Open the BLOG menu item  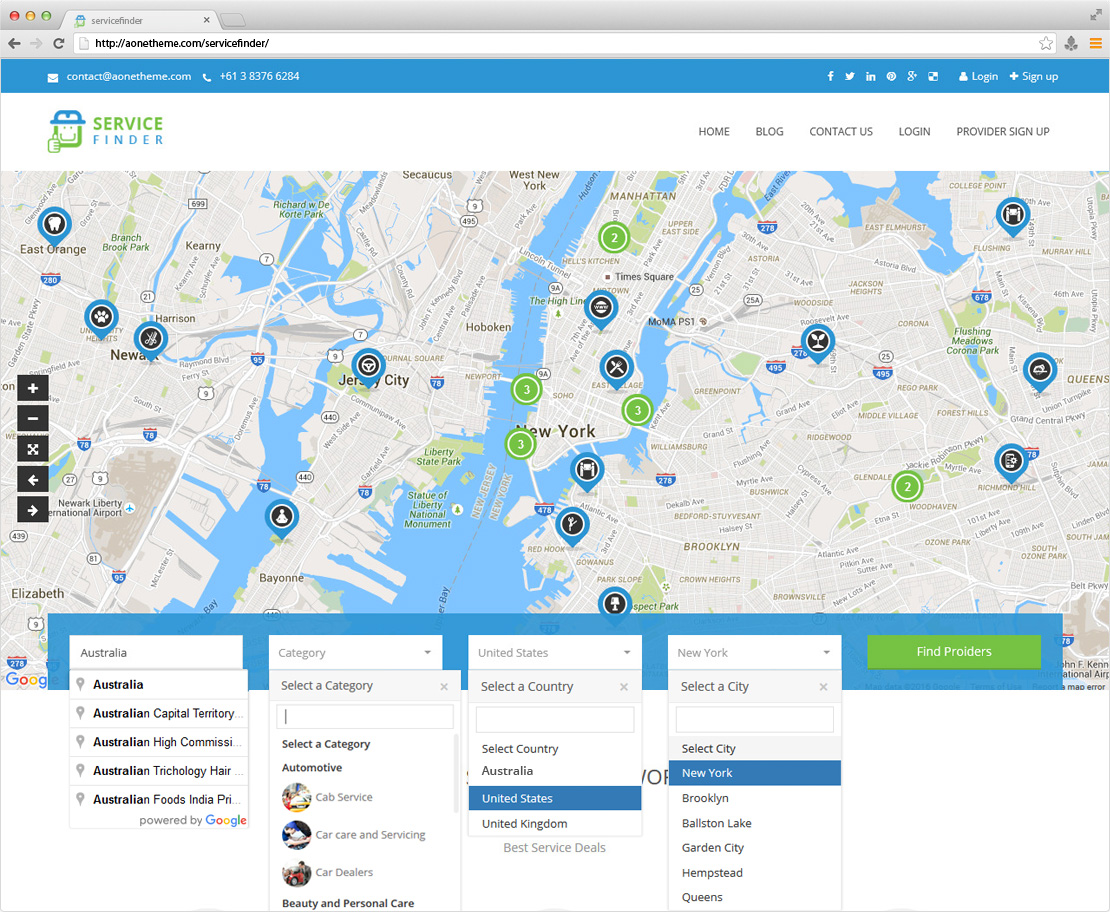coord(769,131)
